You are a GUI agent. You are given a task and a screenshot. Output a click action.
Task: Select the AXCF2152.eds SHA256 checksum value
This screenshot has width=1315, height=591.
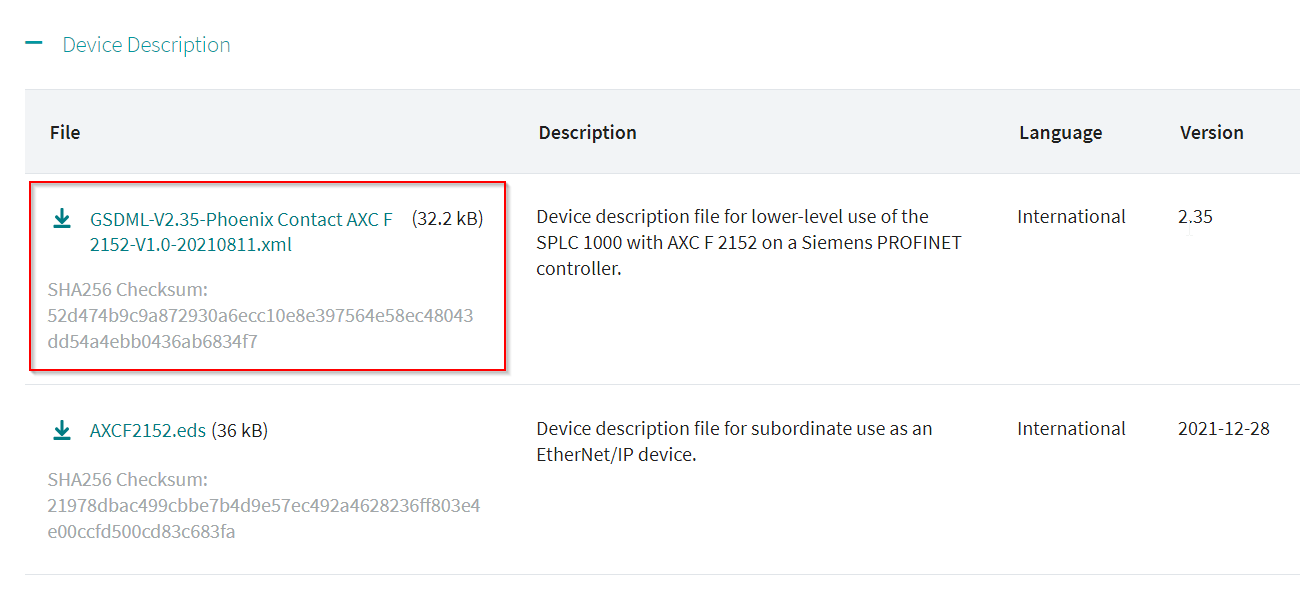point(264,519)
